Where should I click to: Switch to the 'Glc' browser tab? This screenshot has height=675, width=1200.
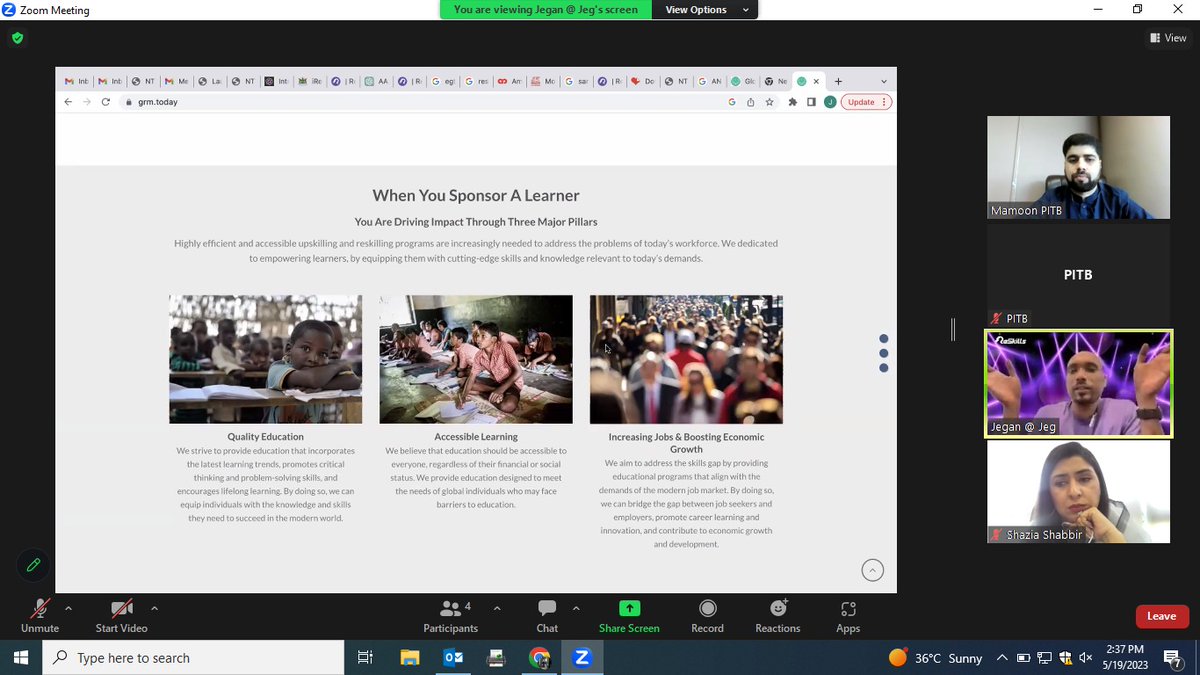click(x=743, y=81)
